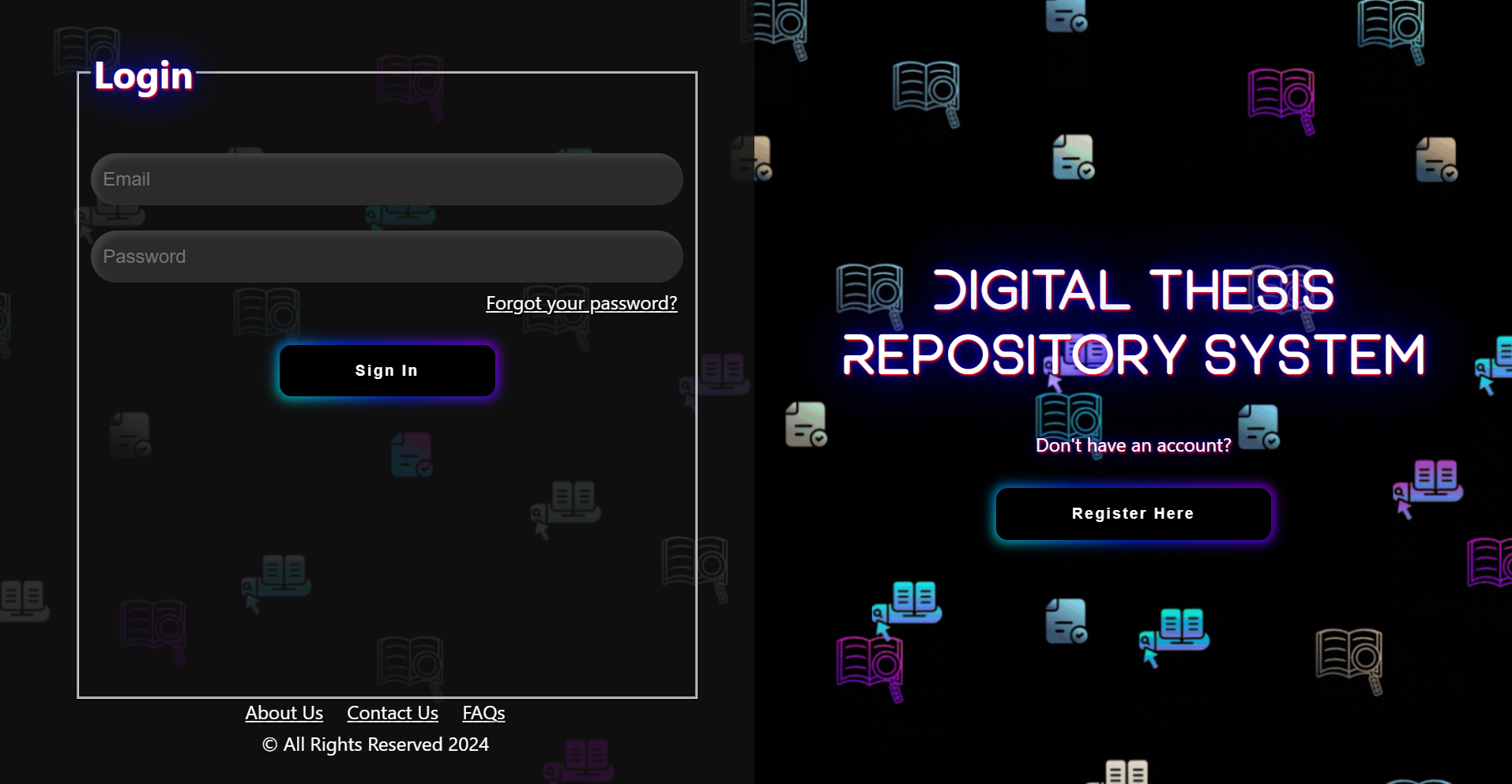
Task: Click the Password input field
Action: pyautogui.click(x=386, y=257)
